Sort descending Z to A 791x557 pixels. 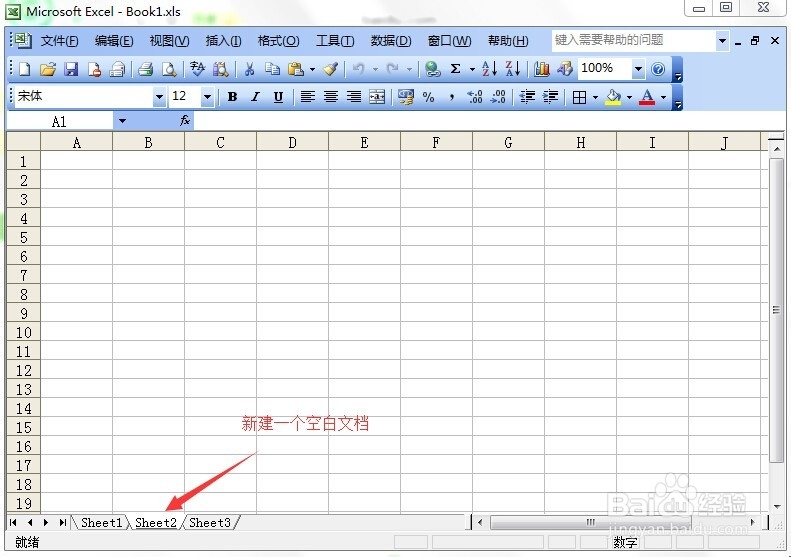[513, 69]
